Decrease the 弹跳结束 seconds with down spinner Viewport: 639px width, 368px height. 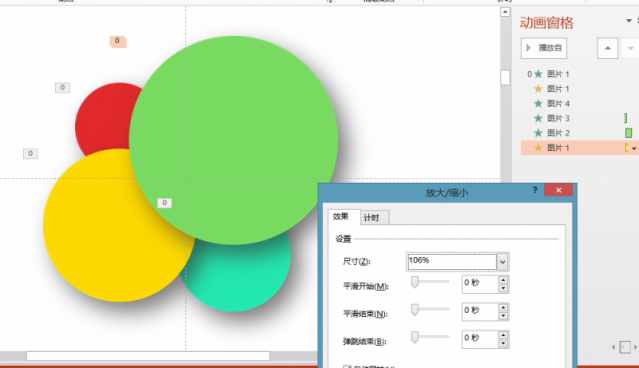coord(503,344)
